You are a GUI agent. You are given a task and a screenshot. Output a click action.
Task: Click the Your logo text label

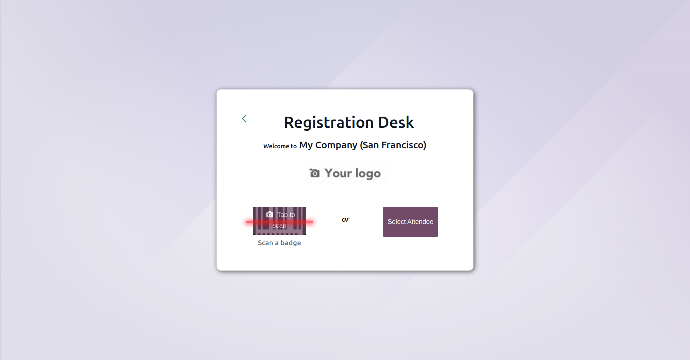click(x=352, y=173)
